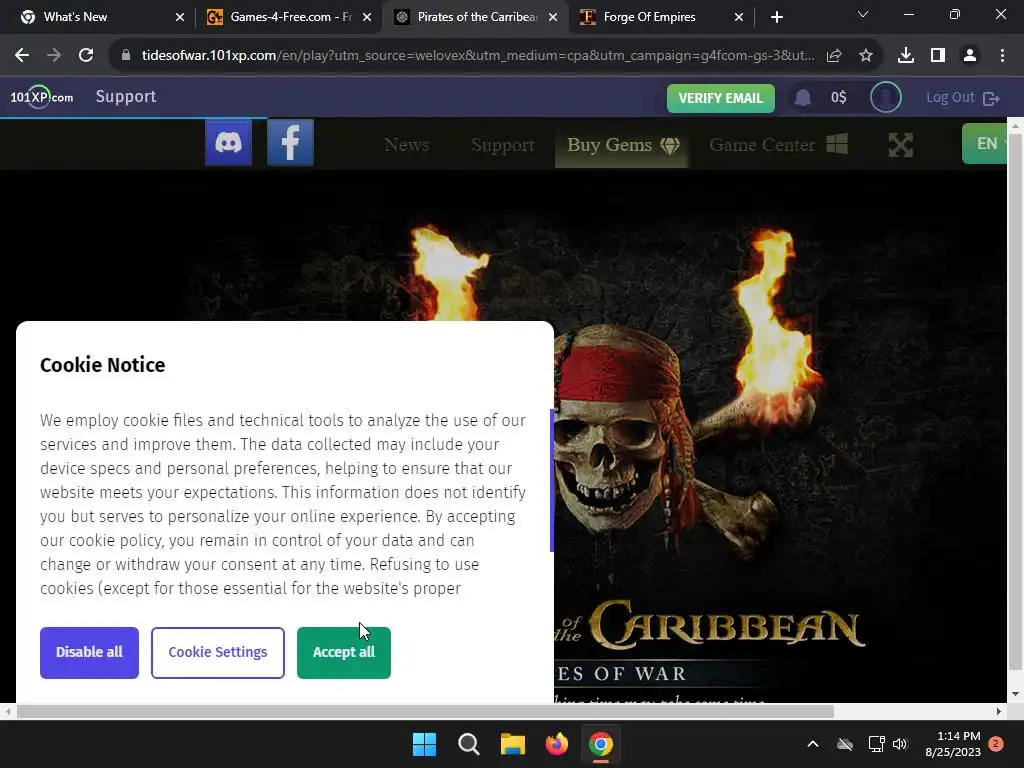Open a new browser tab
The width and height of the screenshot is (1024, 768).
pos(776,17)
